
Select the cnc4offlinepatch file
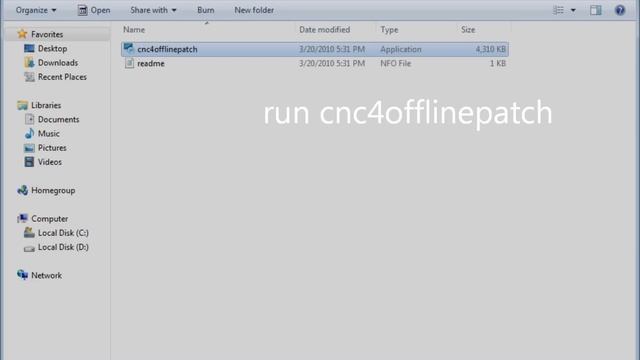[x=167, y=49]
